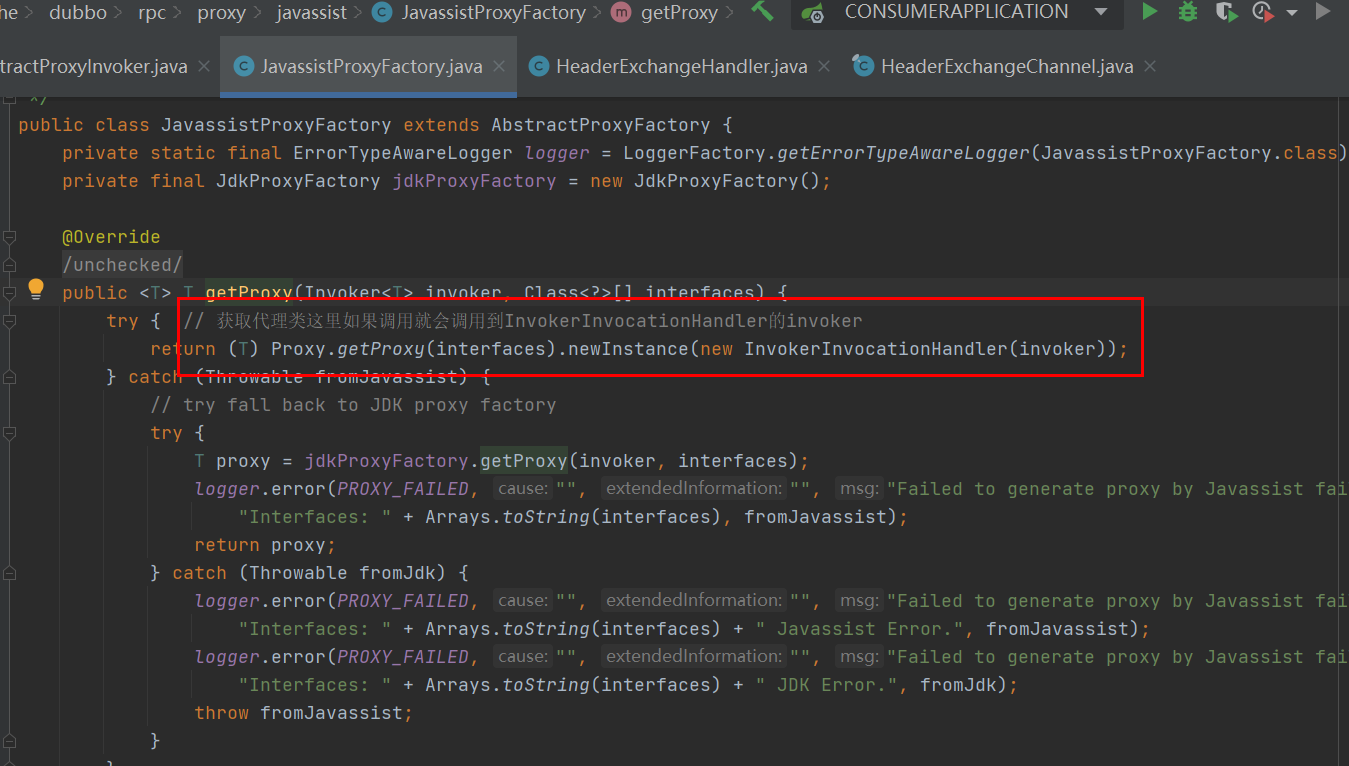Click the @Override annotation
The image size is (1349, 766).
tap(111, 237)
